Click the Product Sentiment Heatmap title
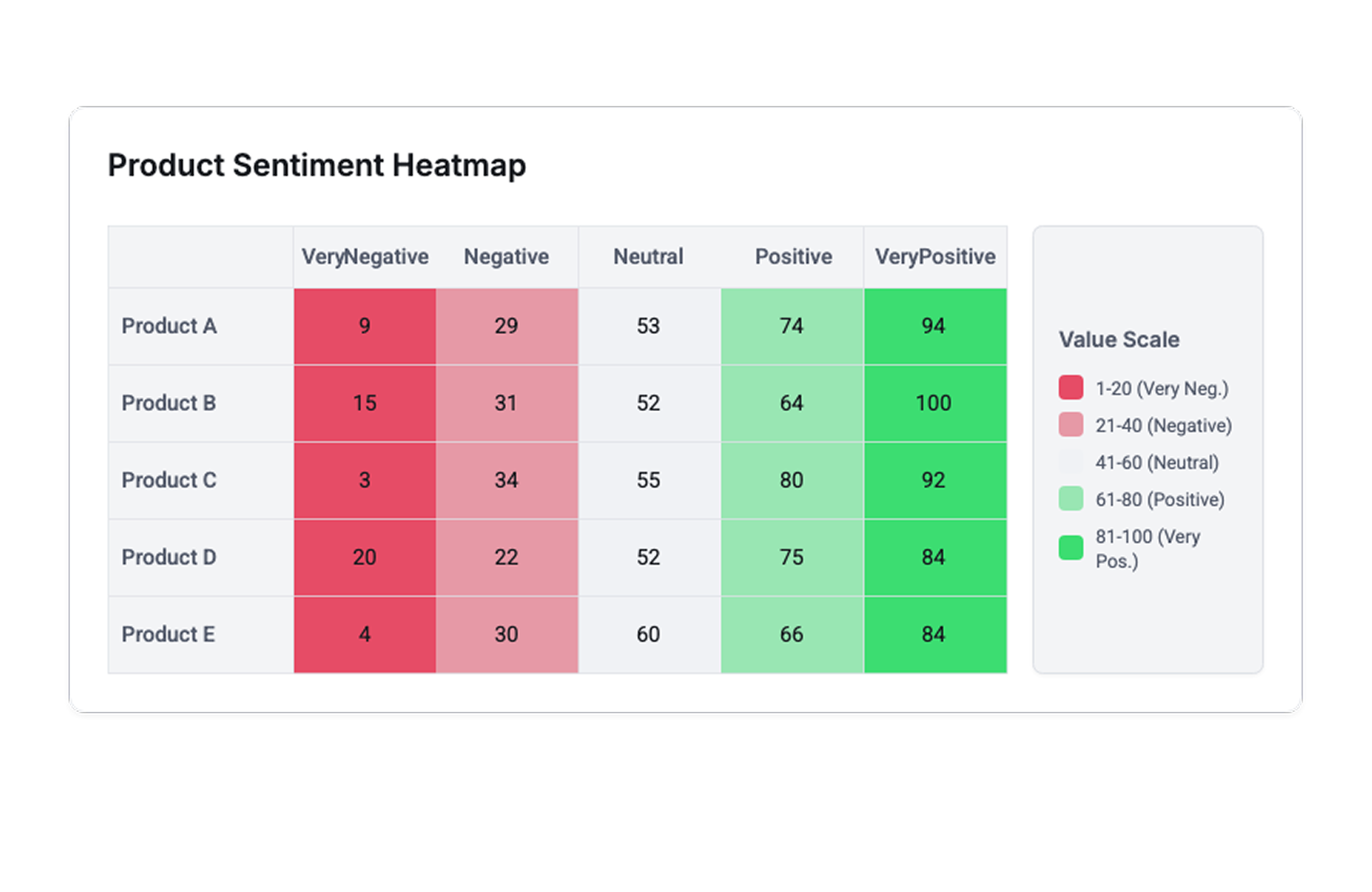 click(317, 165)
